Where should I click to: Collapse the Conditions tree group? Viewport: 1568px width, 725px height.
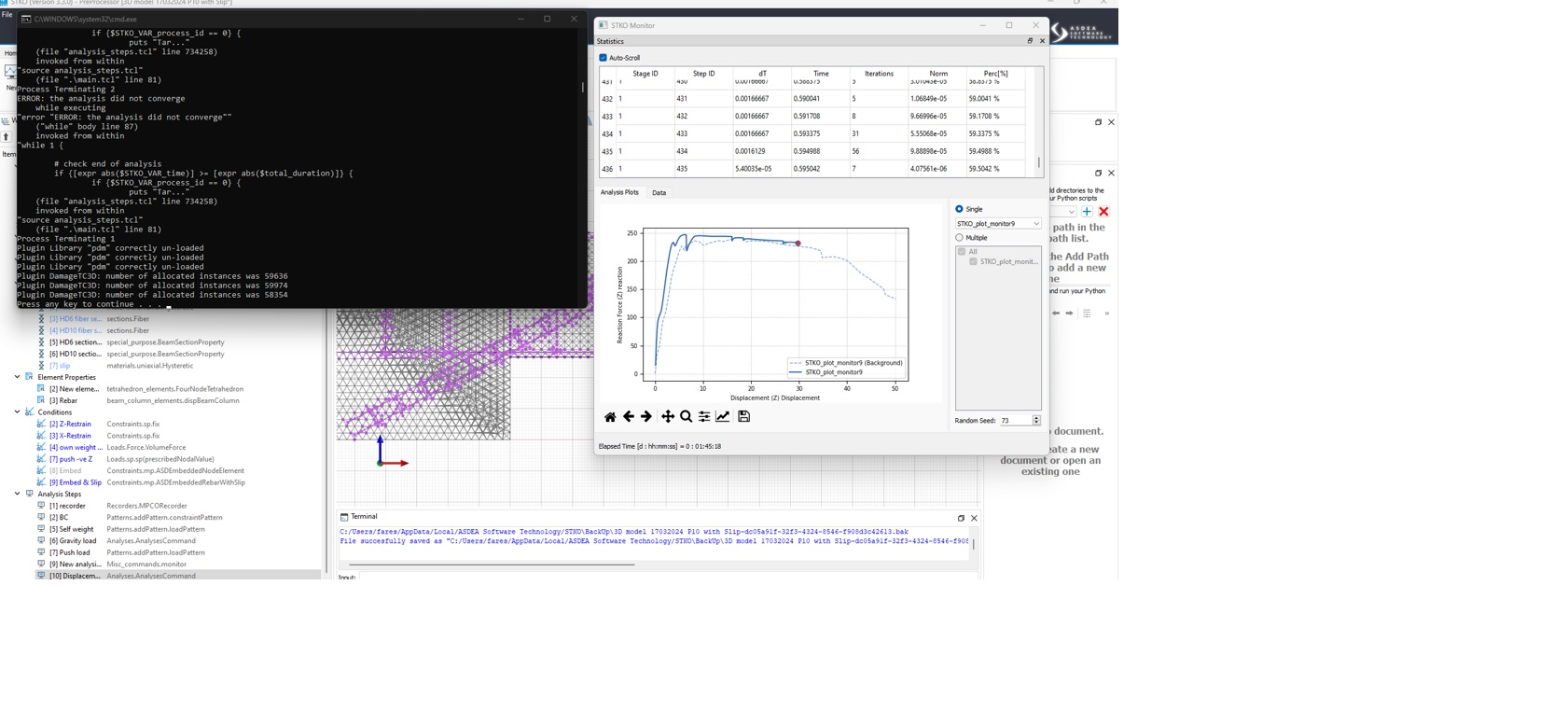click(x=17, y=412)
